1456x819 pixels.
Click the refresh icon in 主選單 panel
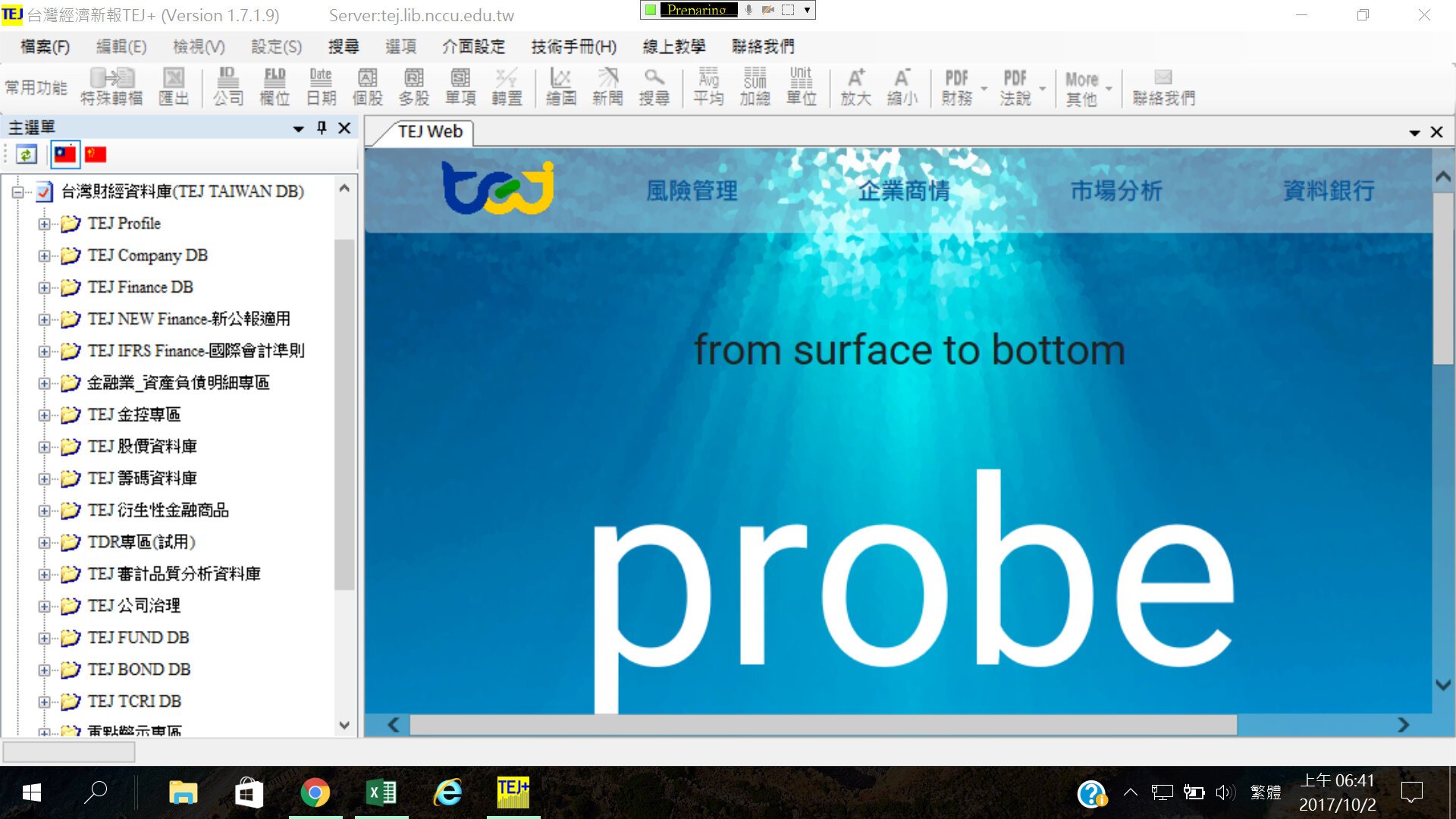(x=27, y=155)
